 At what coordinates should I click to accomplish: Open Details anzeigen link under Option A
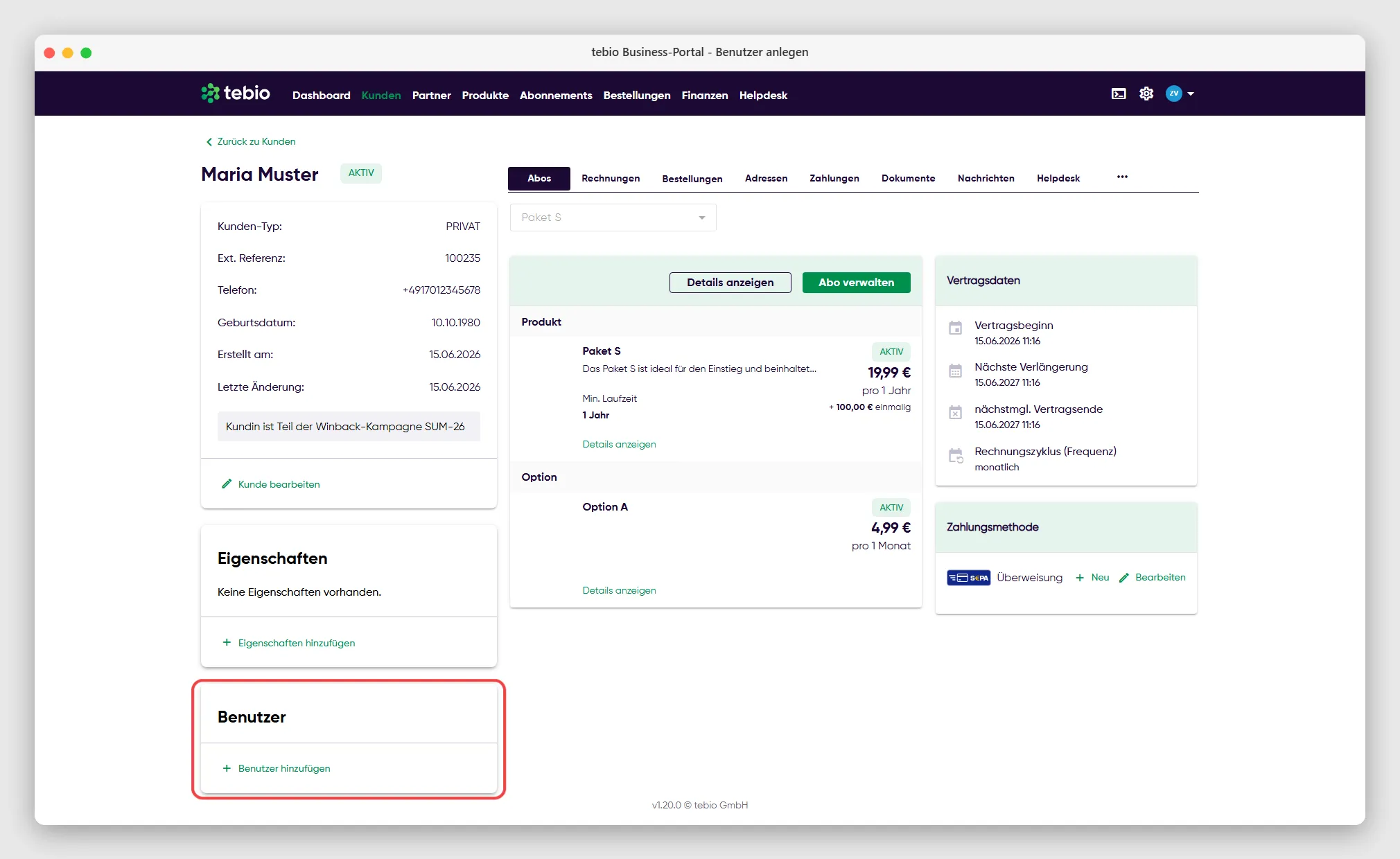(619, 590)
